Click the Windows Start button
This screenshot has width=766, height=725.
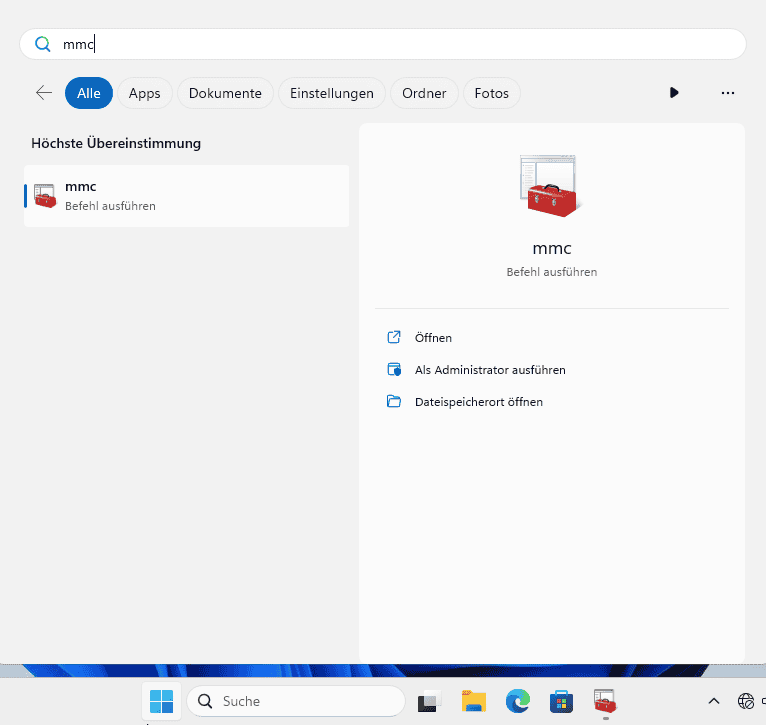(x=161, y=701)
